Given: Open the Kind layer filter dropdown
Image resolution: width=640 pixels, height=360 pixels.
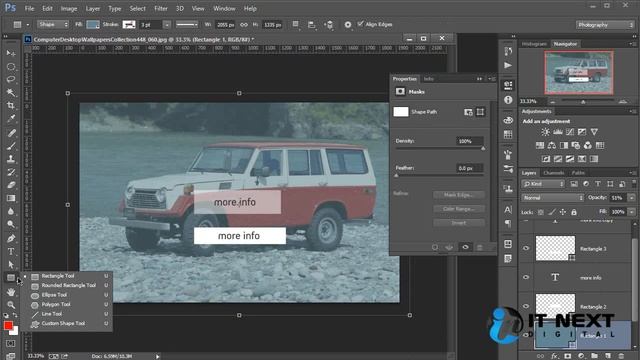Looking at the screenshot, I should tap(543, 184).
